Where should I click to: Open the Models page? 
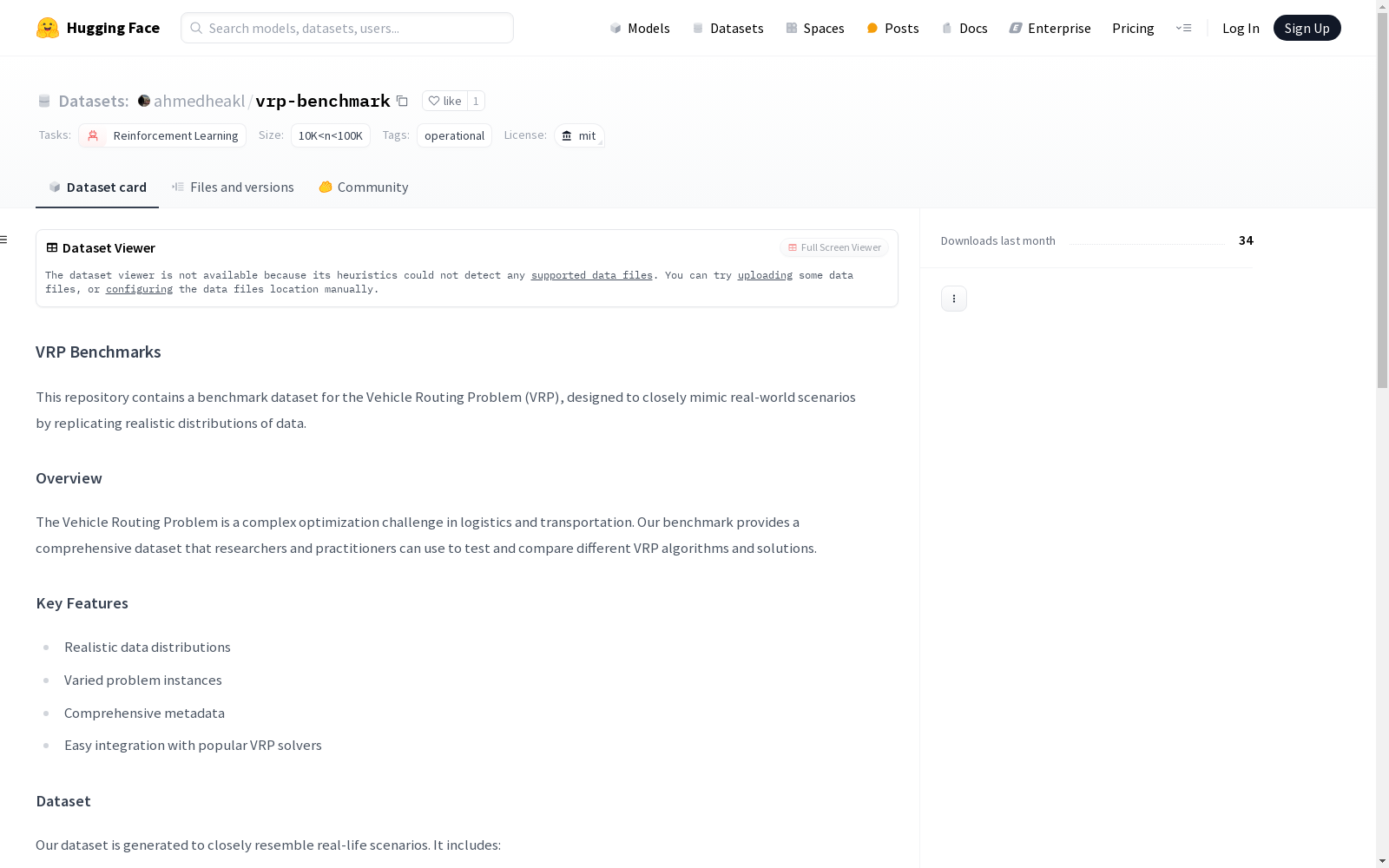coord(640,28)
